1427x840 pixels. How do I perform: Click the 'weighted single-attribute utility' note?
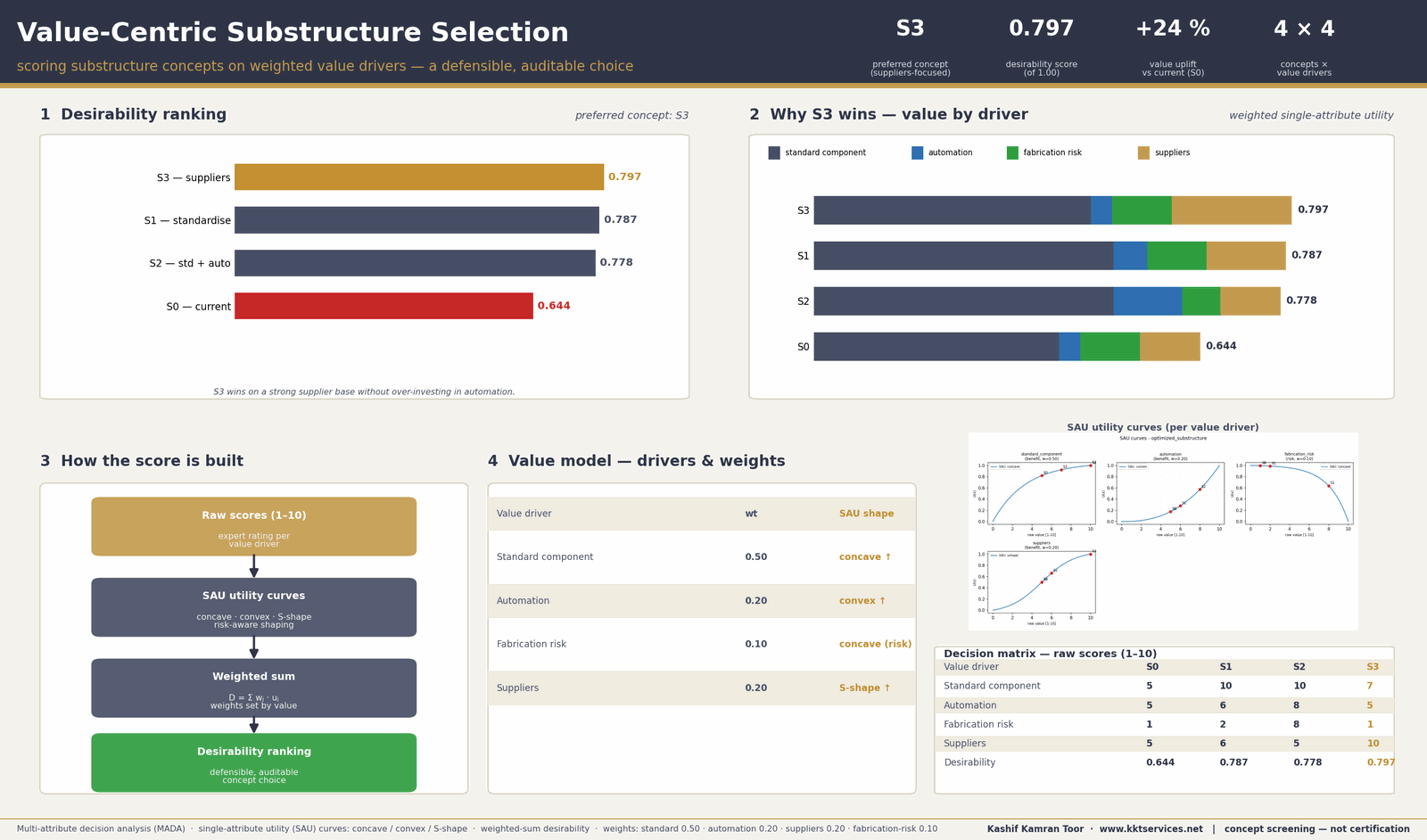[x=1311, y=116]
